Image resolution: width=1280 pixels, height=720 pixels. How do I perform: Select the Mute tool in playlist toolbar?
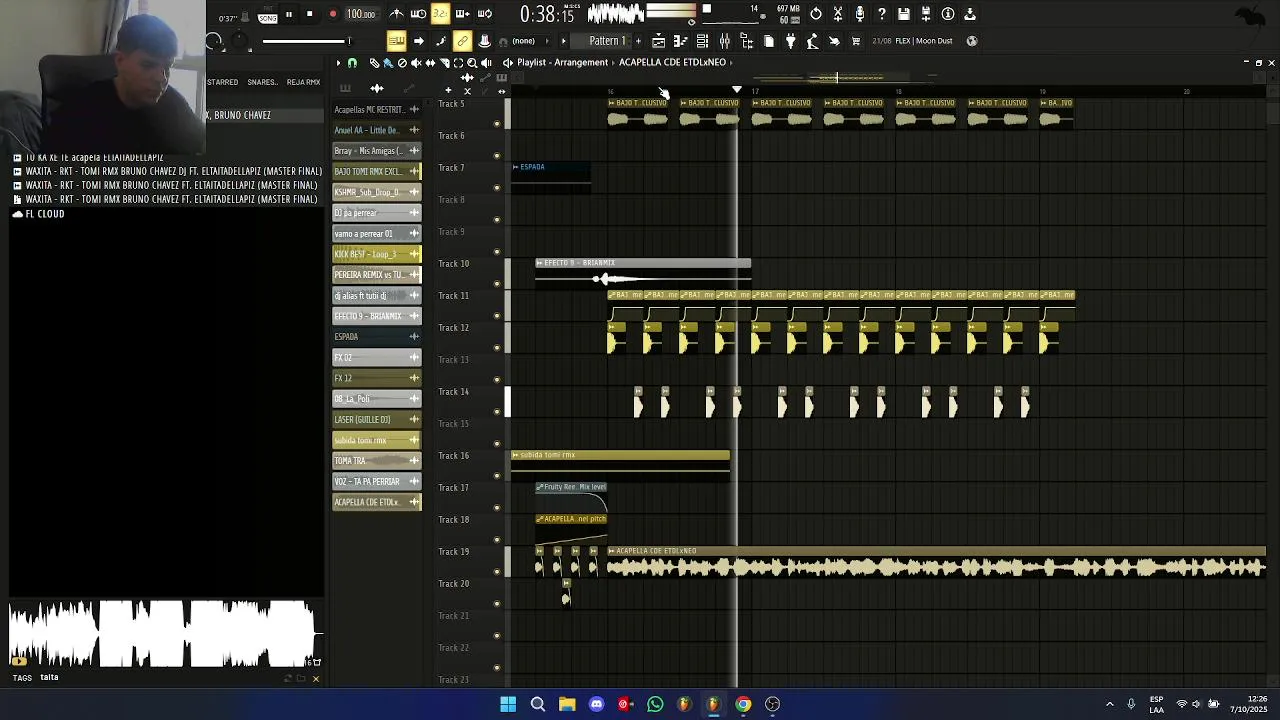[x=416, y=63]
